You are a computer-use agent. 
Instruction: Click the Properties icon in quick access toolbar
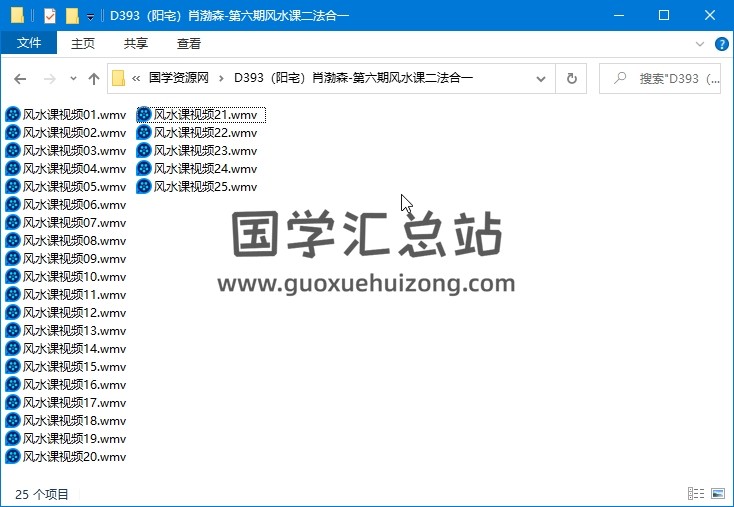click(x=51, y=15)
